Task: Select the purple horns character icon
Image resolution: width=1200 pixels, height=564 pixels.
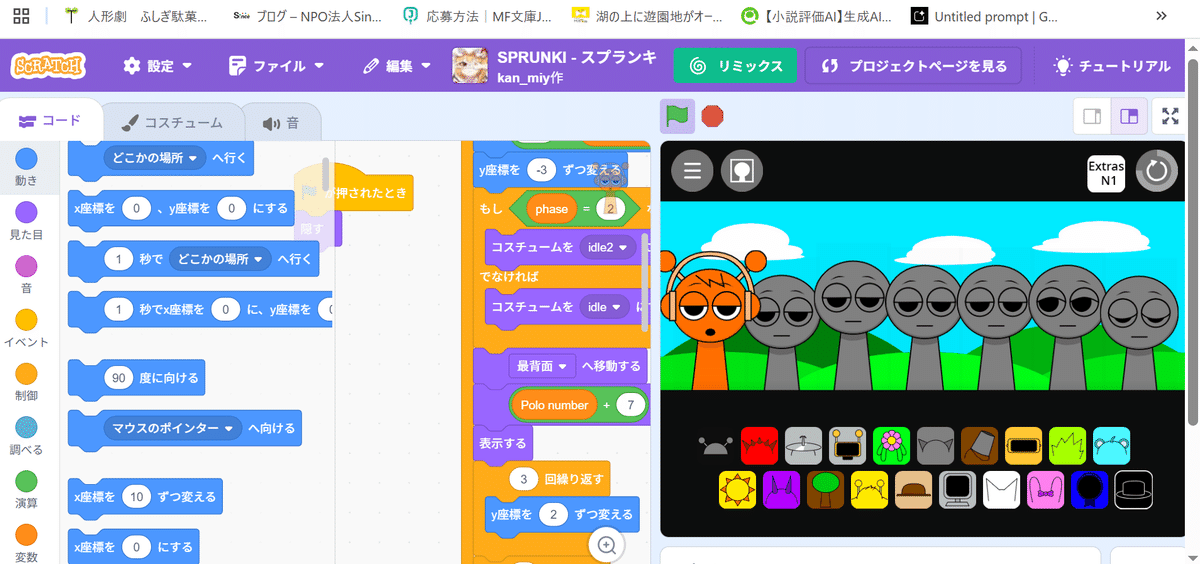Action: (x=782, y=489)
